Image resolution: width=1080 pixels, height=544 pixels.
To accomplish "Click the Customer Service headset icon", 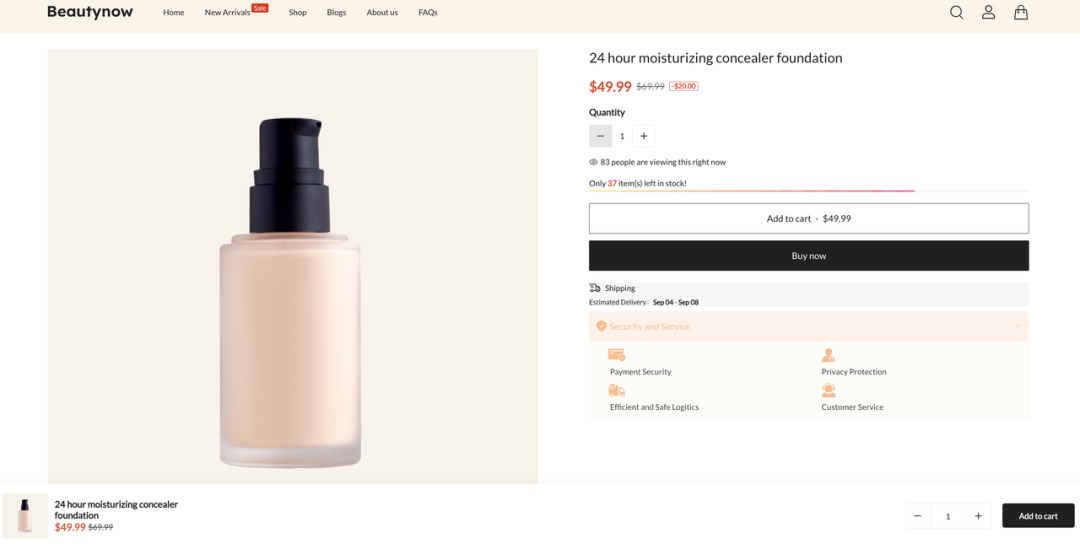I will [x=828, y=390].
